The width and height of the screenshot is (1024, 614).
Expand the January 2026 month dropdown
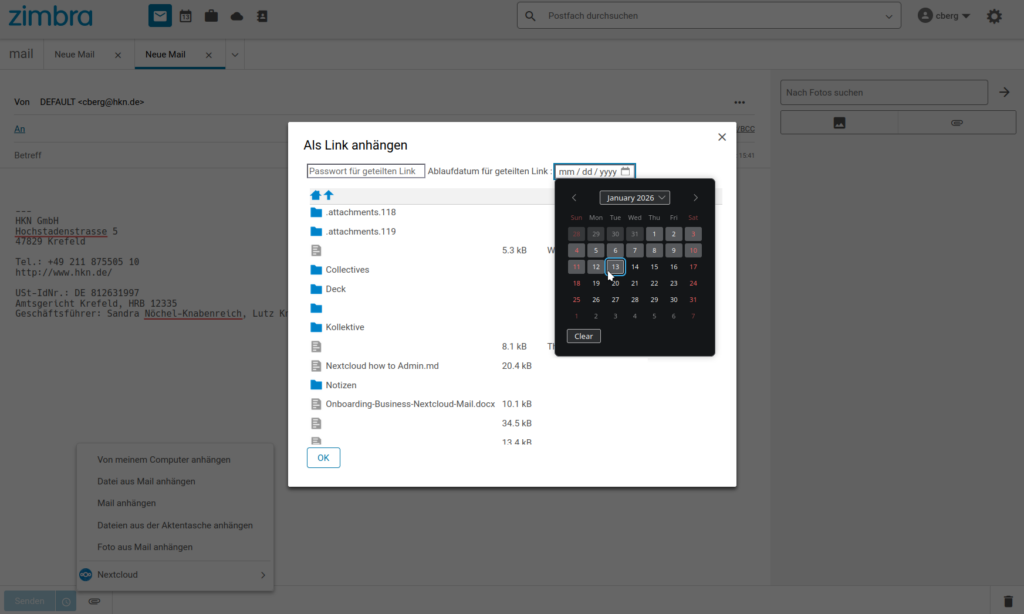[x=635, y=198]
